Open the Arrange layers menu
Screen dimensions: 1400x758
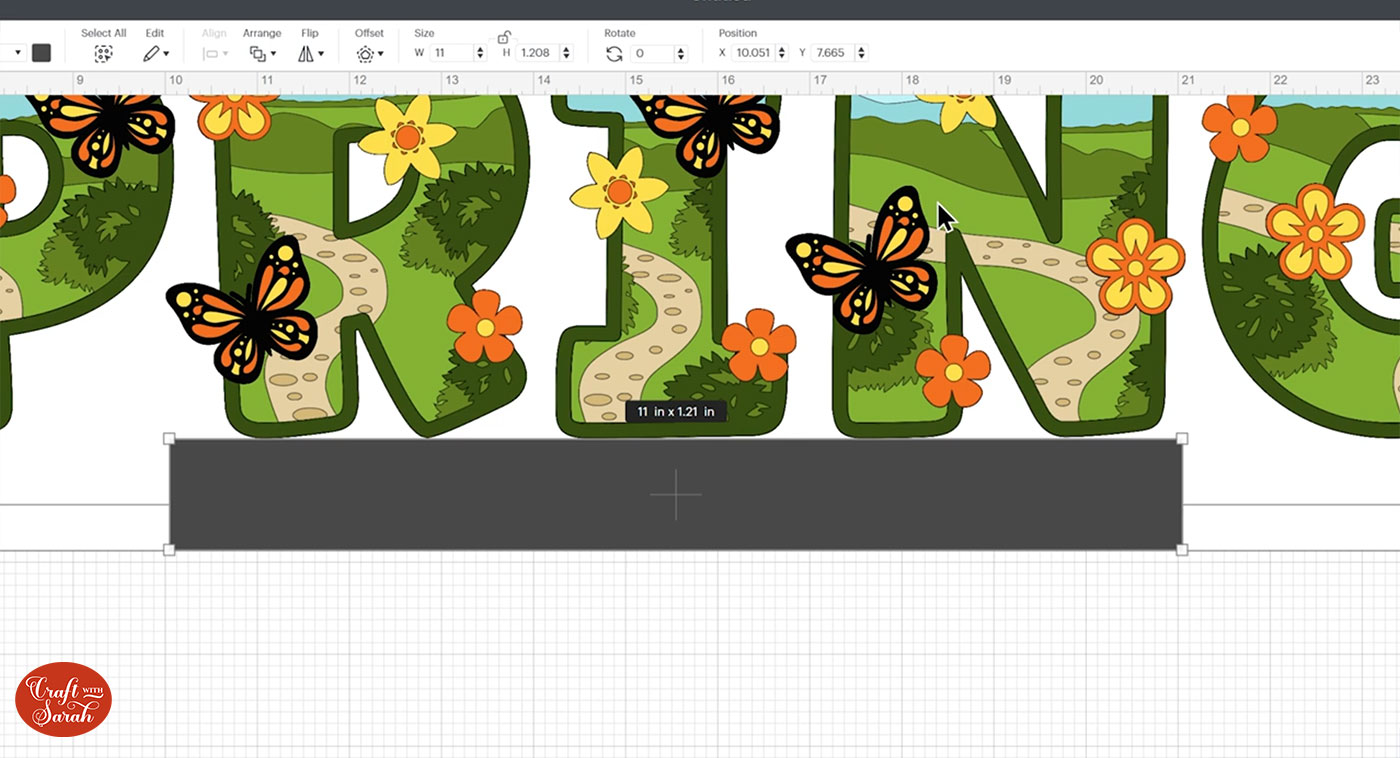tap(261, 54)
